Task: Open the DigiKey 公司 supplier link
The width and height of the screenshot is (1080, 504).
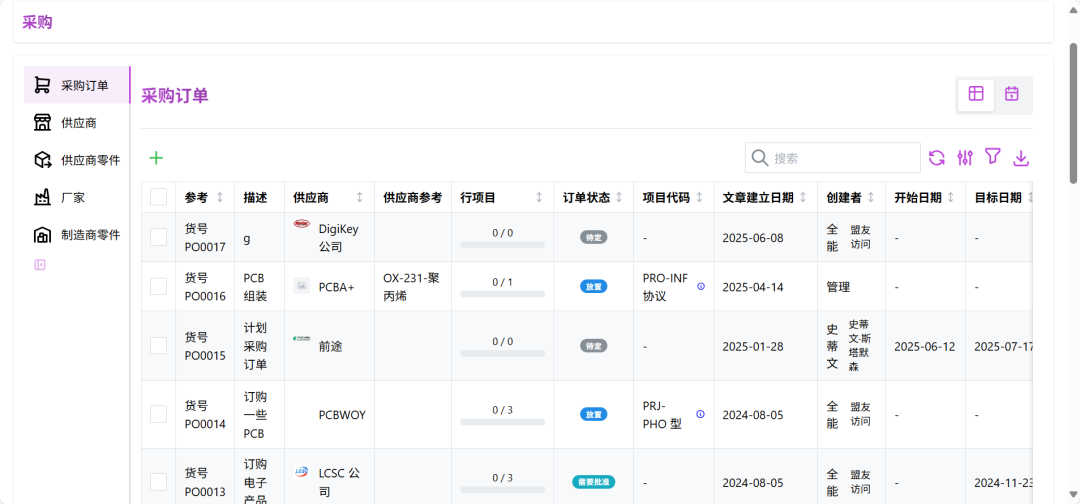Action: [338, 237]
